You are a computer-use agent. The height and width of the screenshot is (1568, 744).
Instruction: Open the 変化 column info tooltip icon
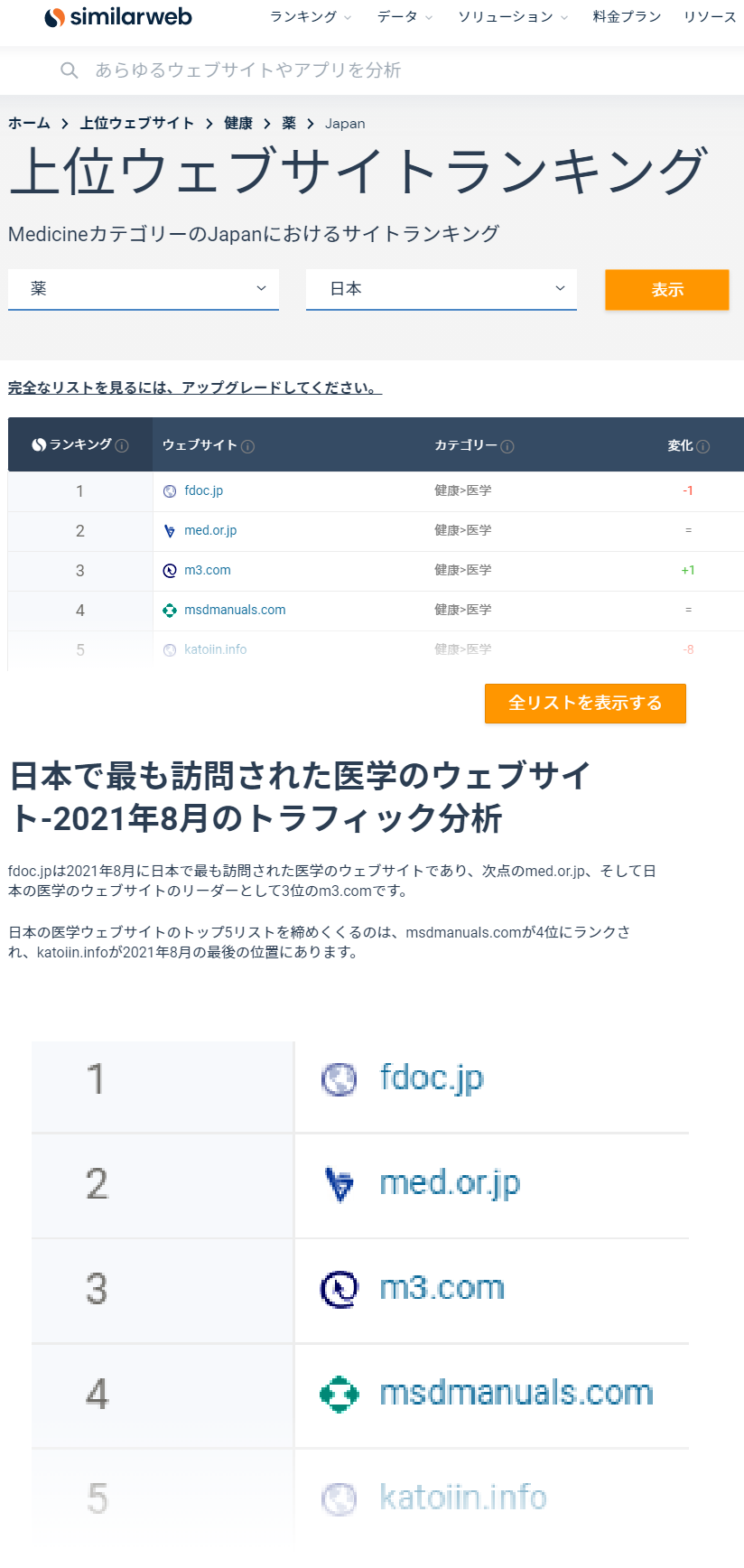point(702,445)
